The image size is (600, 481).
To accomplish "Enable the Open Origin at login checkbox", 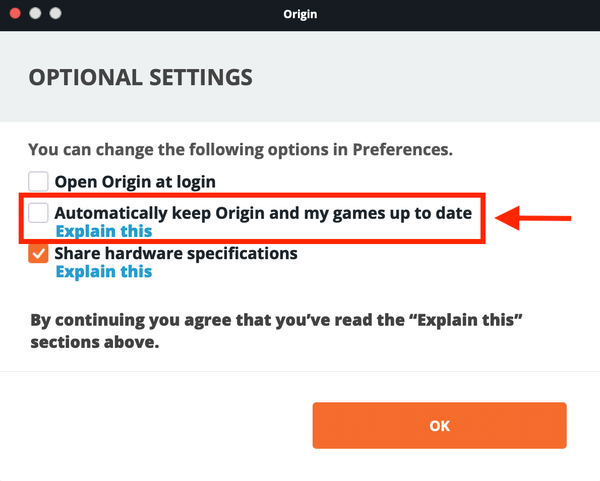I will (x=38, y=181).
